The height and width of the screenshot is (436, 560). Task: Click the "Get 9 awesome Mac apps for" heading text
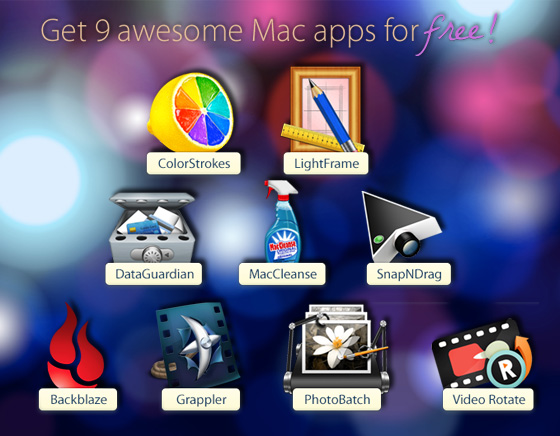point(229,31)
